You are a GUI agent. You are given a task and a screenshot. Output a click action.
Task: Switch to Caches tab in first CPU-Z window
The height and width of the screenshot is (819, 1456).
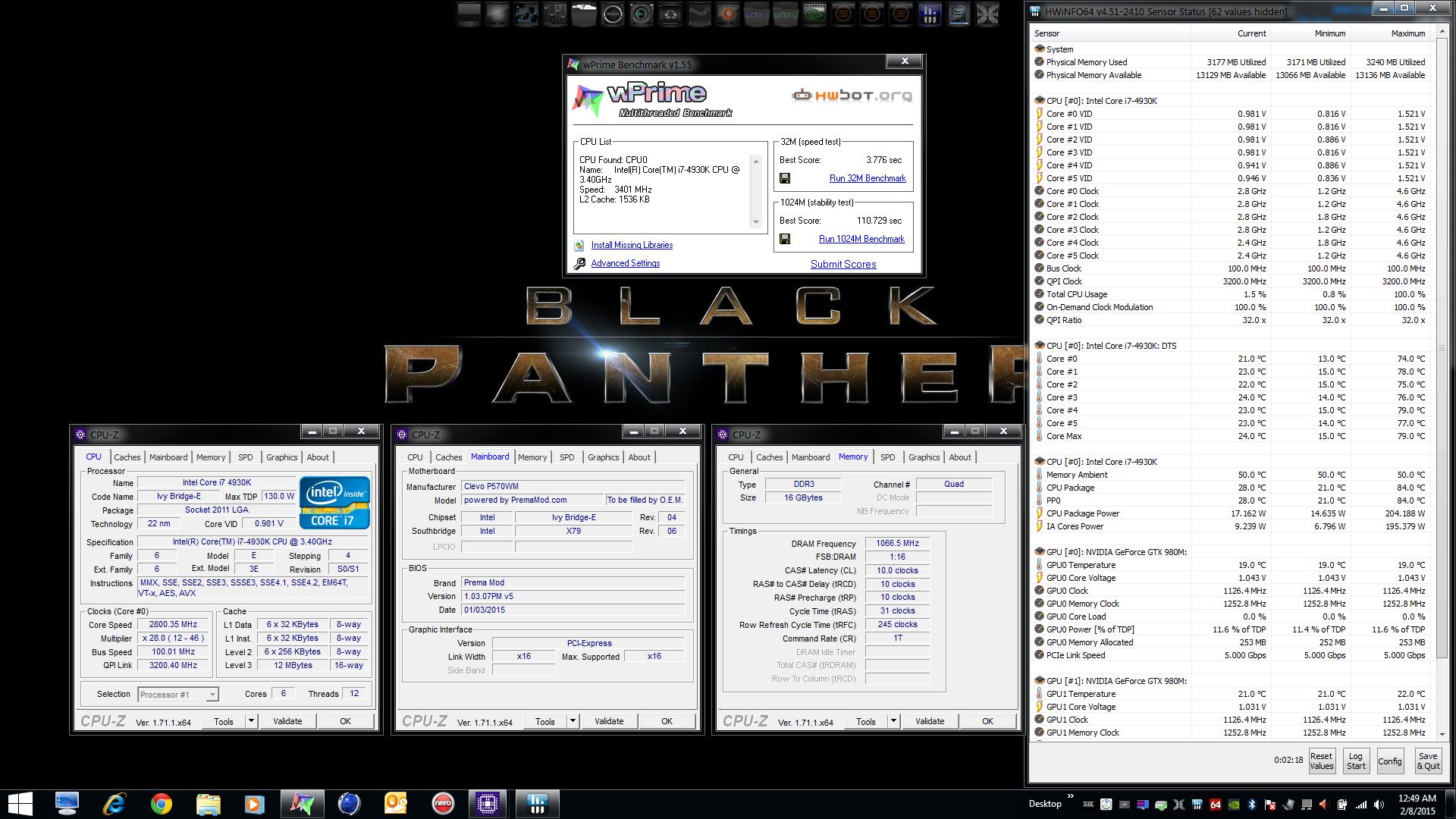pos(127,457)
